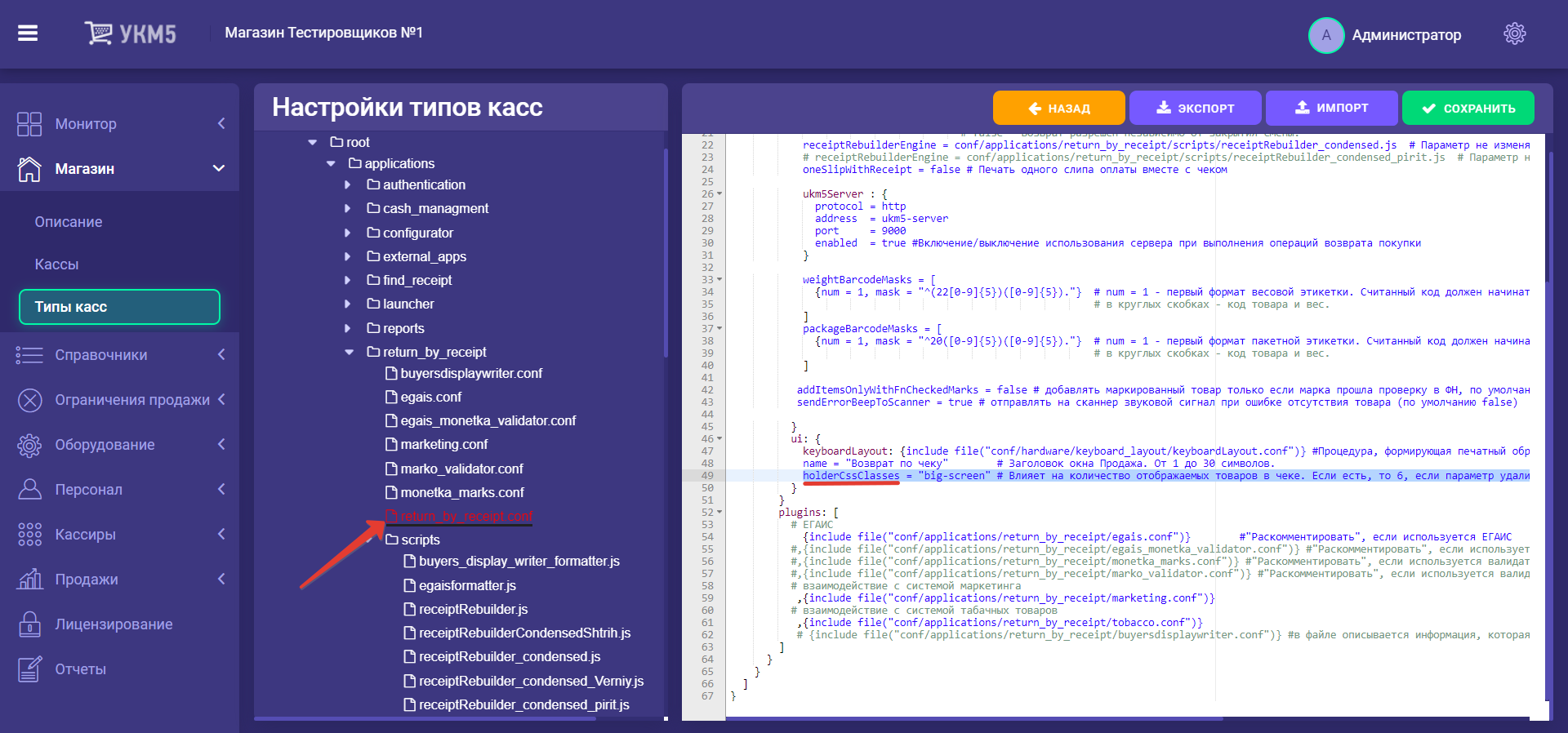The width and height of the screenshot is (1568, 733).
Task: Open receiptRebuilderCondensedShtrih.js file
Action: (x=524, y=633)
